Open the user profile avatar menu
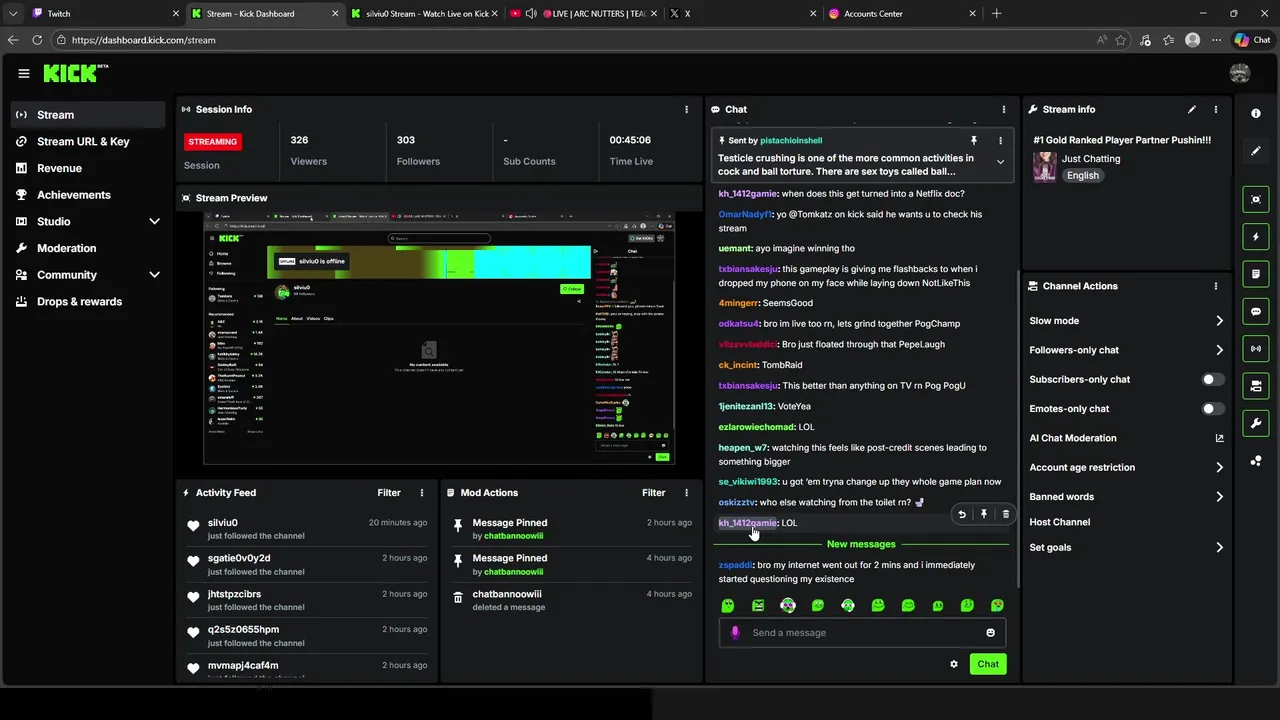Image resolution: width=1280 pixels, height=720 pixels. pyautogui.click(x=1240, y=73)
